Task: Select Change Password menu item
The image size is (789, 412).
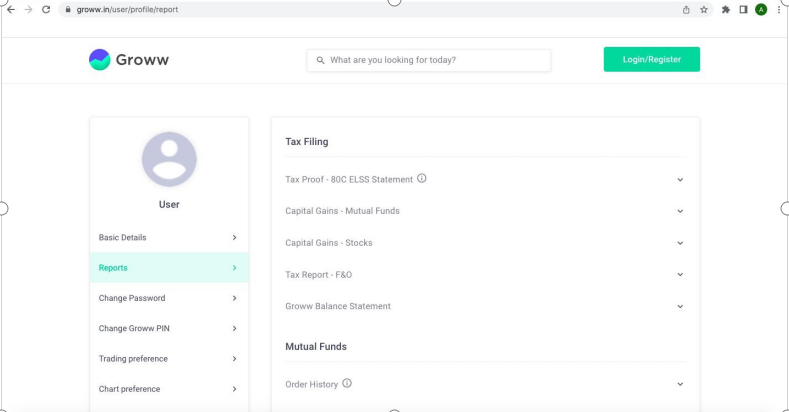Action: pyautogui.click(x=169, y=298)
